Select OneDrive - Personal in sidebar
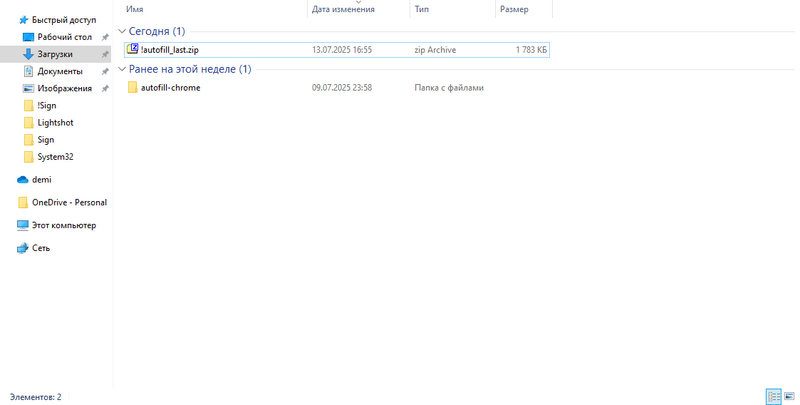Viewport: 800px width, 405px height. pos(69,202)
